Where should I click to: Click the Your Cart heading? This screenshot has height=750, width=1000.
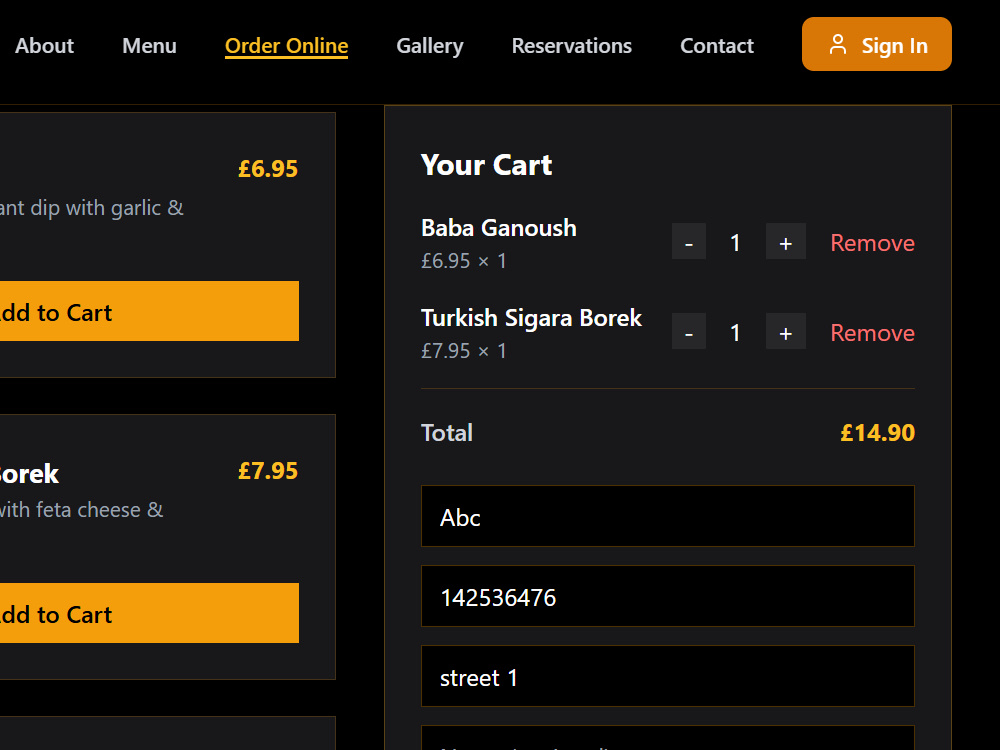tap(486, 165)
